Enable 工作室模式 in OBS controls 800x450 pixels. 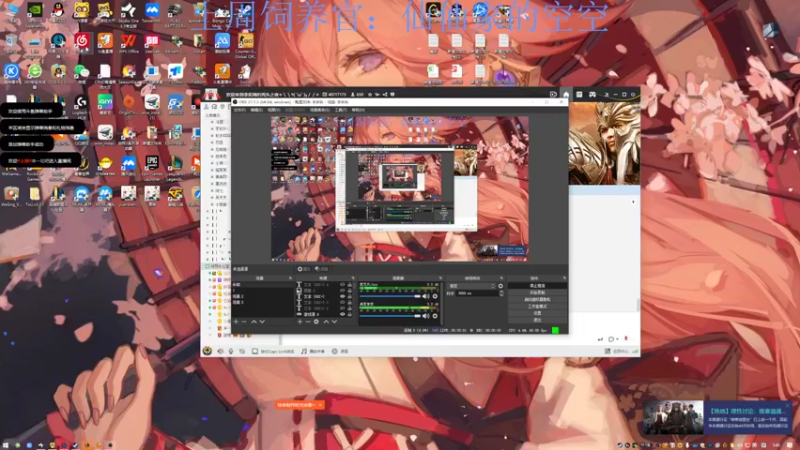537,306
